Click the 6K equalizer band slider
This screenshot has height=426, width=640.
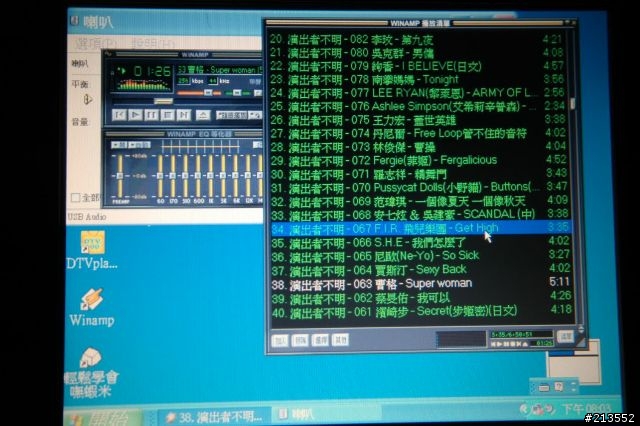point(236,175)
